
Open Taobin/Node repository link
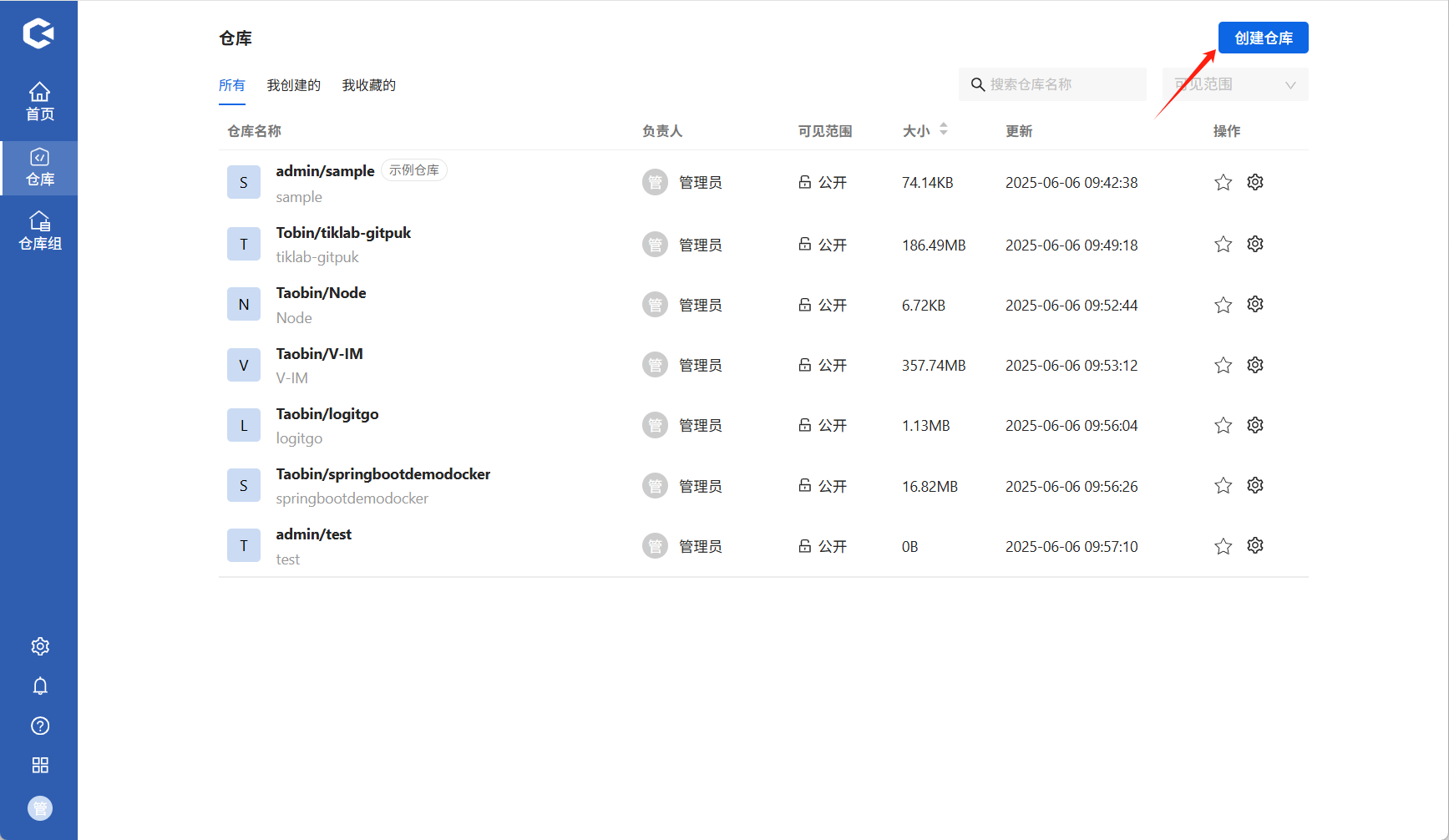point(321,293)
